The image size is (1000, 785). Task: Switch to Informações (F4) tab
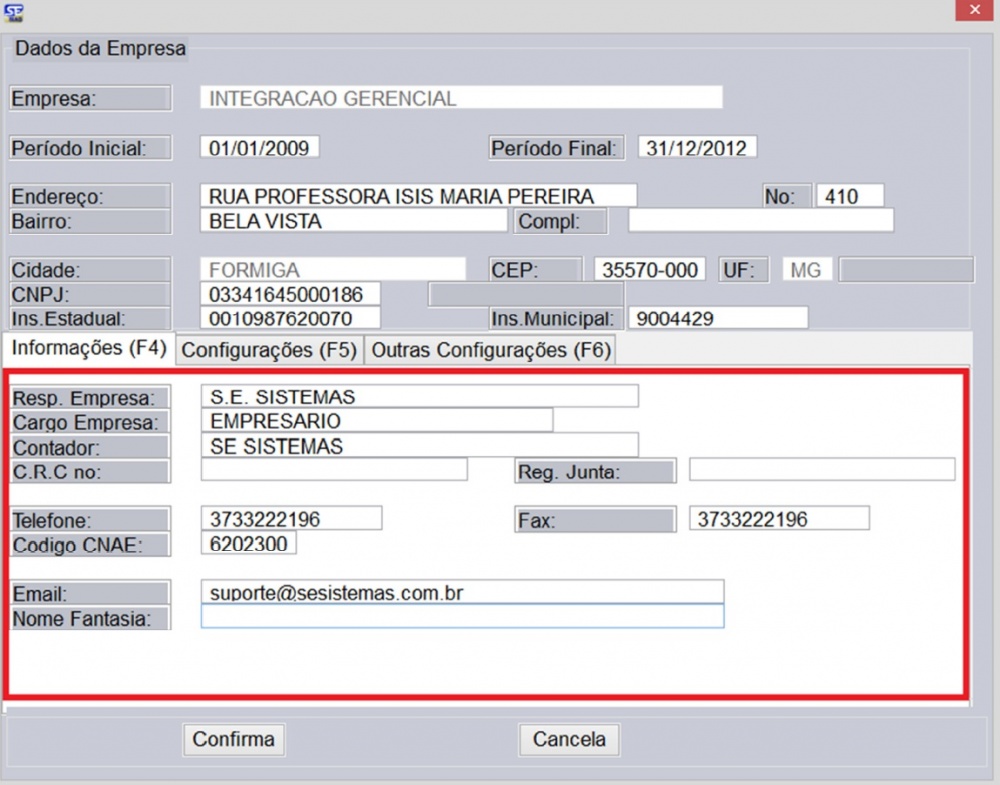pos(89,349)
